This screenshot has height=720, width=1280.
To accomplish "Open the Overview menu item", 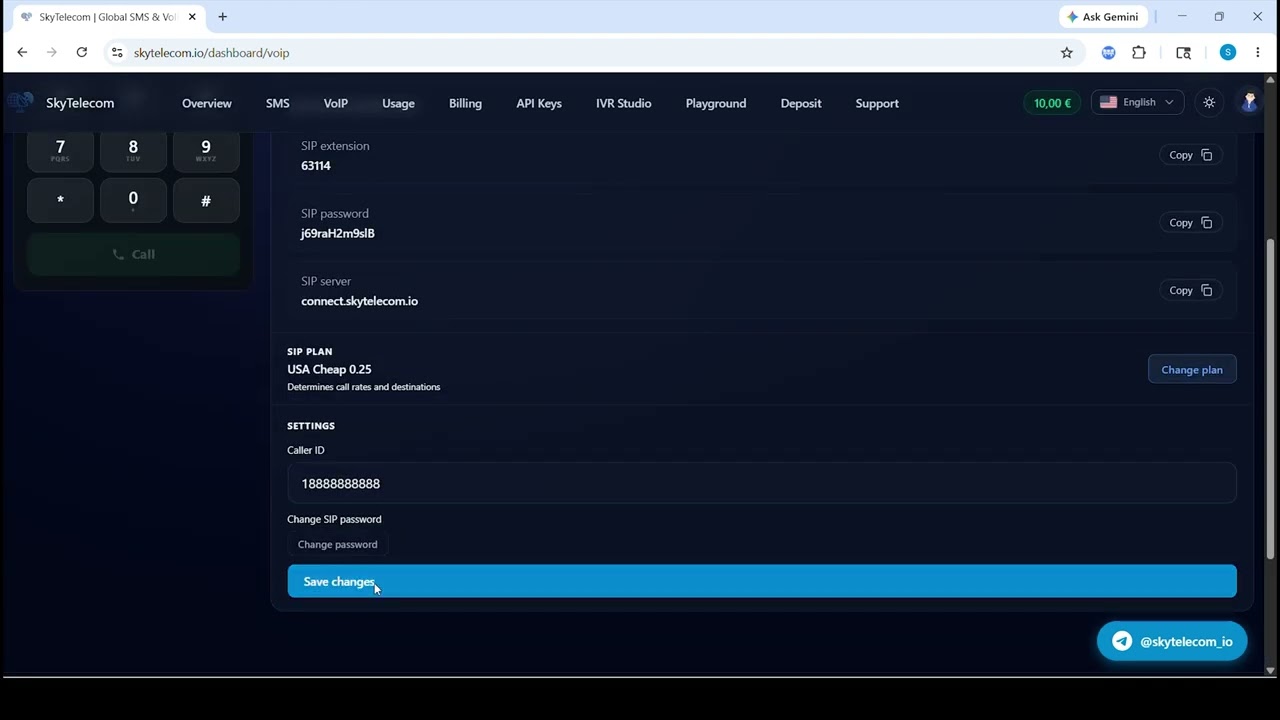I will click(x=207, y=103).
